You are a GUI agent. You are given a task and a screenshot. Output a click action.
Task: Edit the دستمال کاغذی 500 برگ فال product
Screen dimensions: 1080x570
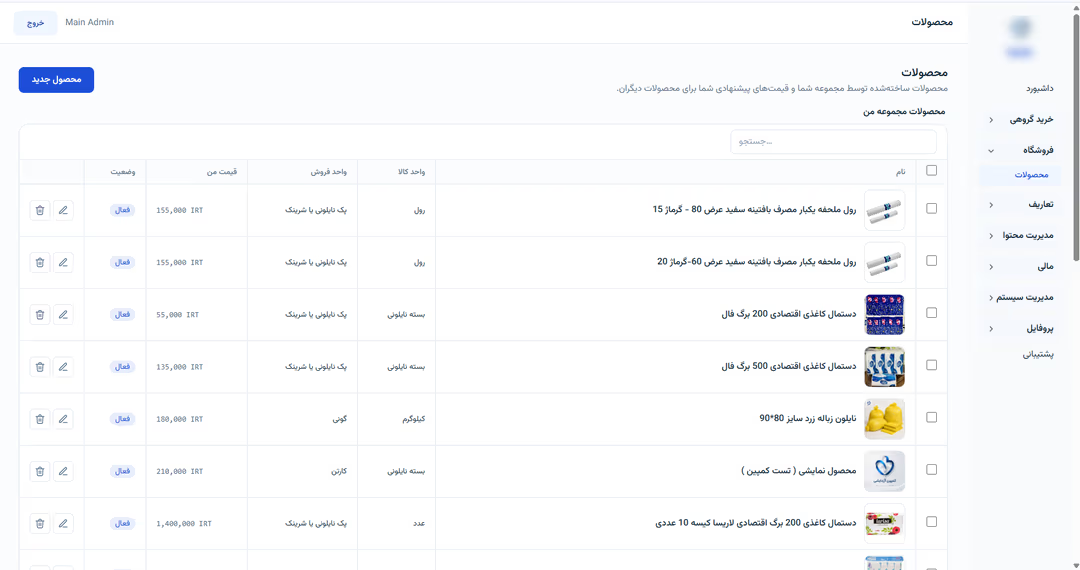tap(63, 367)
